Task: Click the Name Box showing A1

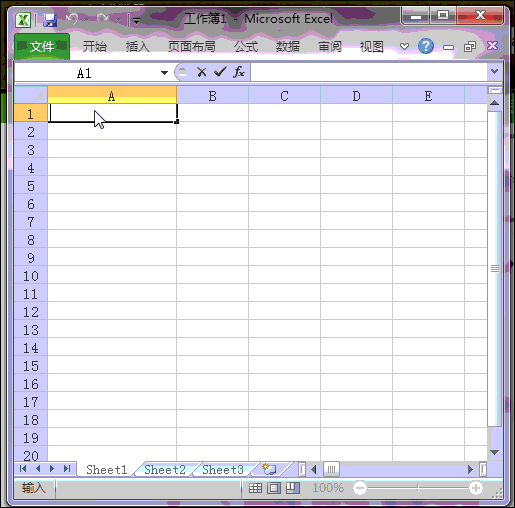Action: [x=85, y=73]
